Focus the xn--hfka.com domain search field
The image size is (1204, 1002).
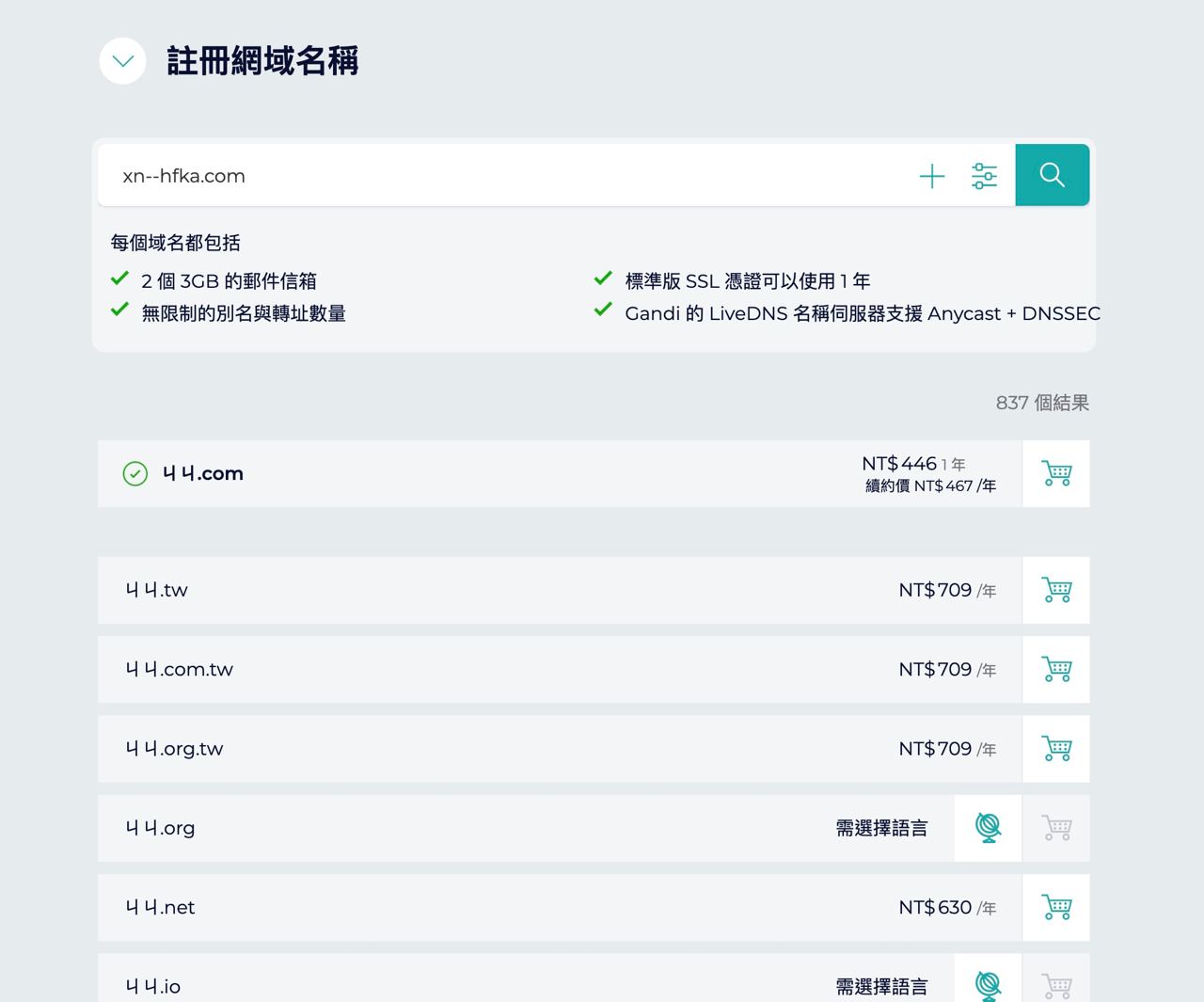click(x=508, y=176)
